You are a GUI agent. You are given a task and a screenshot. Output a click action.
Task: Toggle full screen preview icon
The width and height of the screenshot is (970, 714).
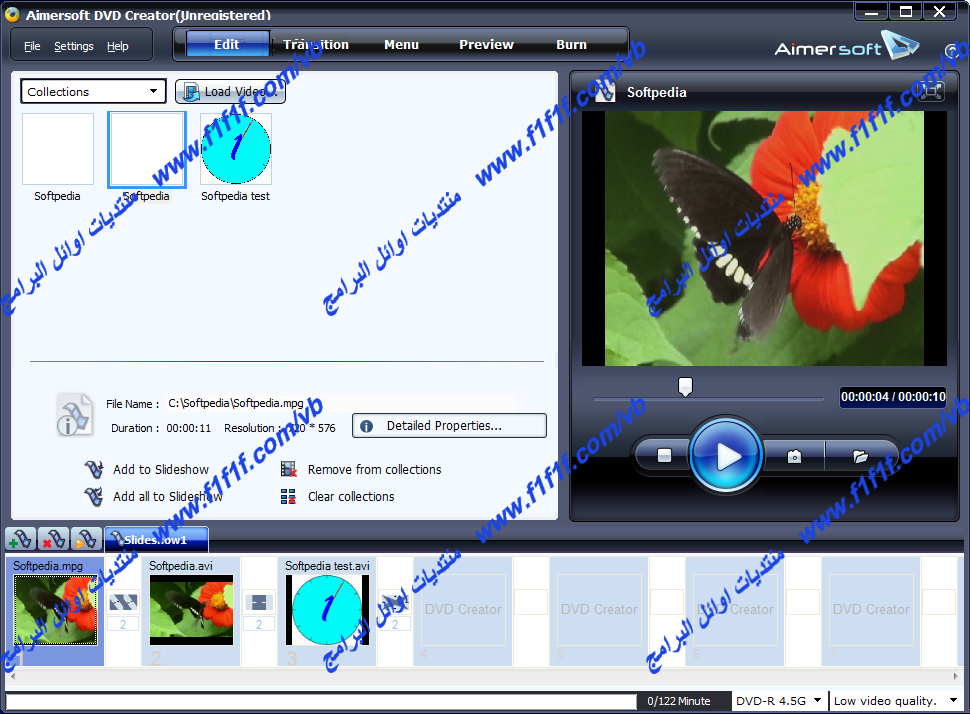click(x=931, y=92)
